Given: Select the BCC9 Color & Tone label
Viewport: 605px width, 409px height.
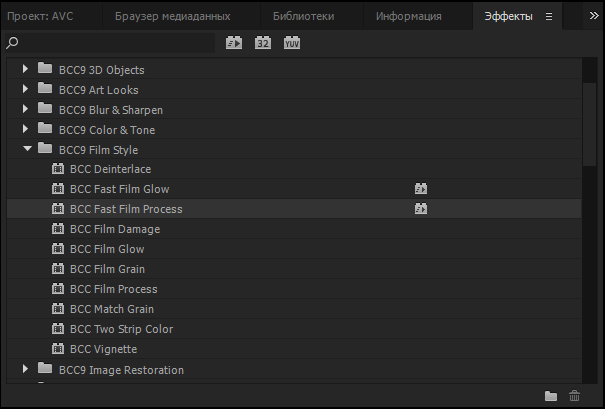Looking at the screenshot, I should pos(107,130).
